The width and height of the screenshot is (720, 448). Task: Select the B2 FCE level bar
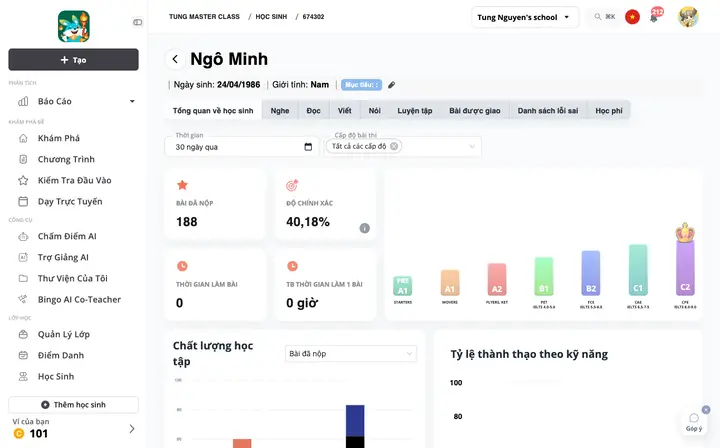pyautogui.click(x=591, y=273)
